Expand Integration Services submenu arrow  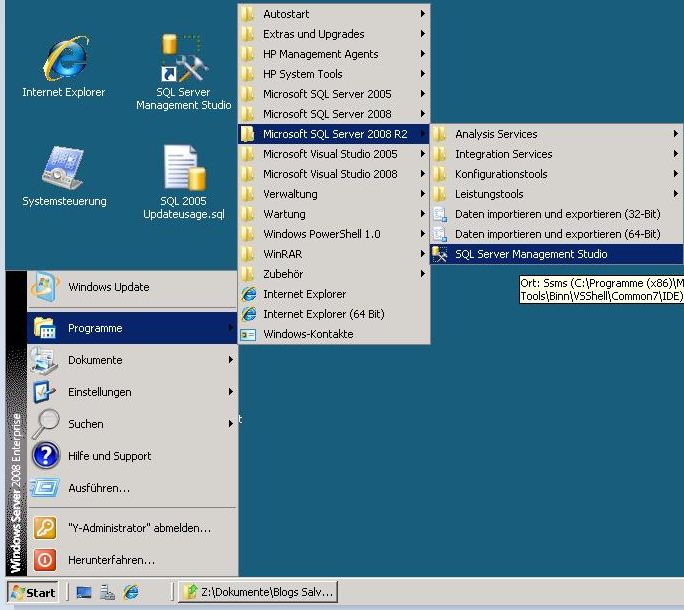tap(675, 154)
